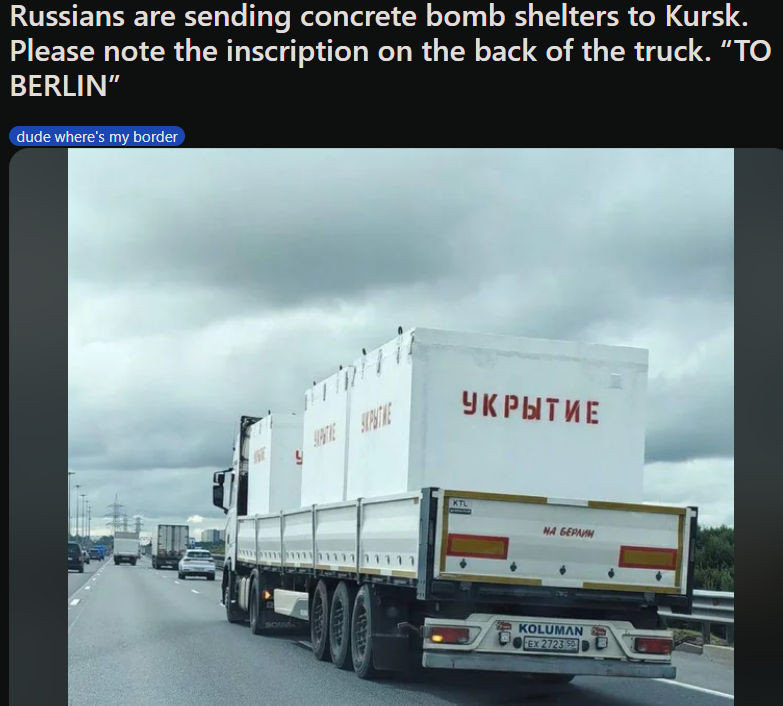Click the "dude where's my border" flair tag
This screenshot has height=706, width=783.
click(x=97, y=136)
